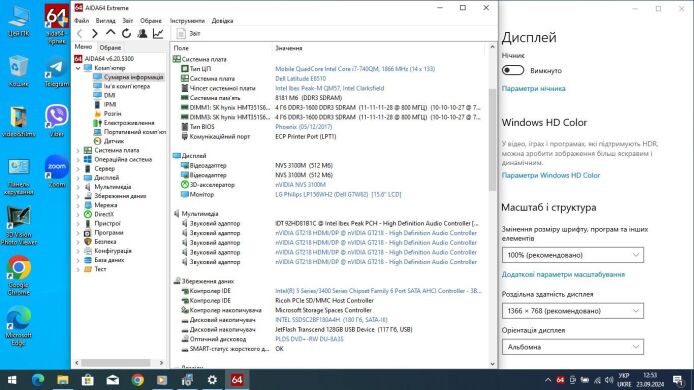Click the Значення column header
Viewport: 694px width, 390px height.
[x=289, y=48]
